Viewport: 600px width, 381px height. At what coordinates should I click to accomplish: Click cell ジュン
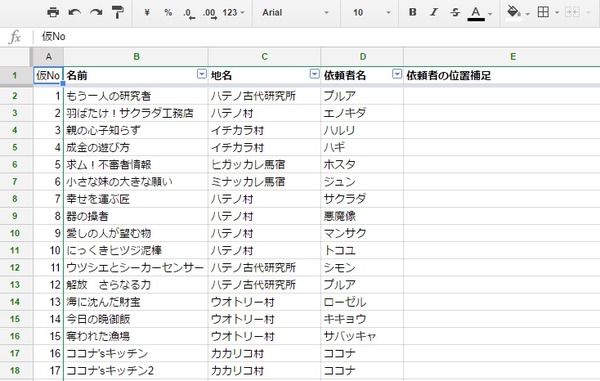click(x=362, y=182)
